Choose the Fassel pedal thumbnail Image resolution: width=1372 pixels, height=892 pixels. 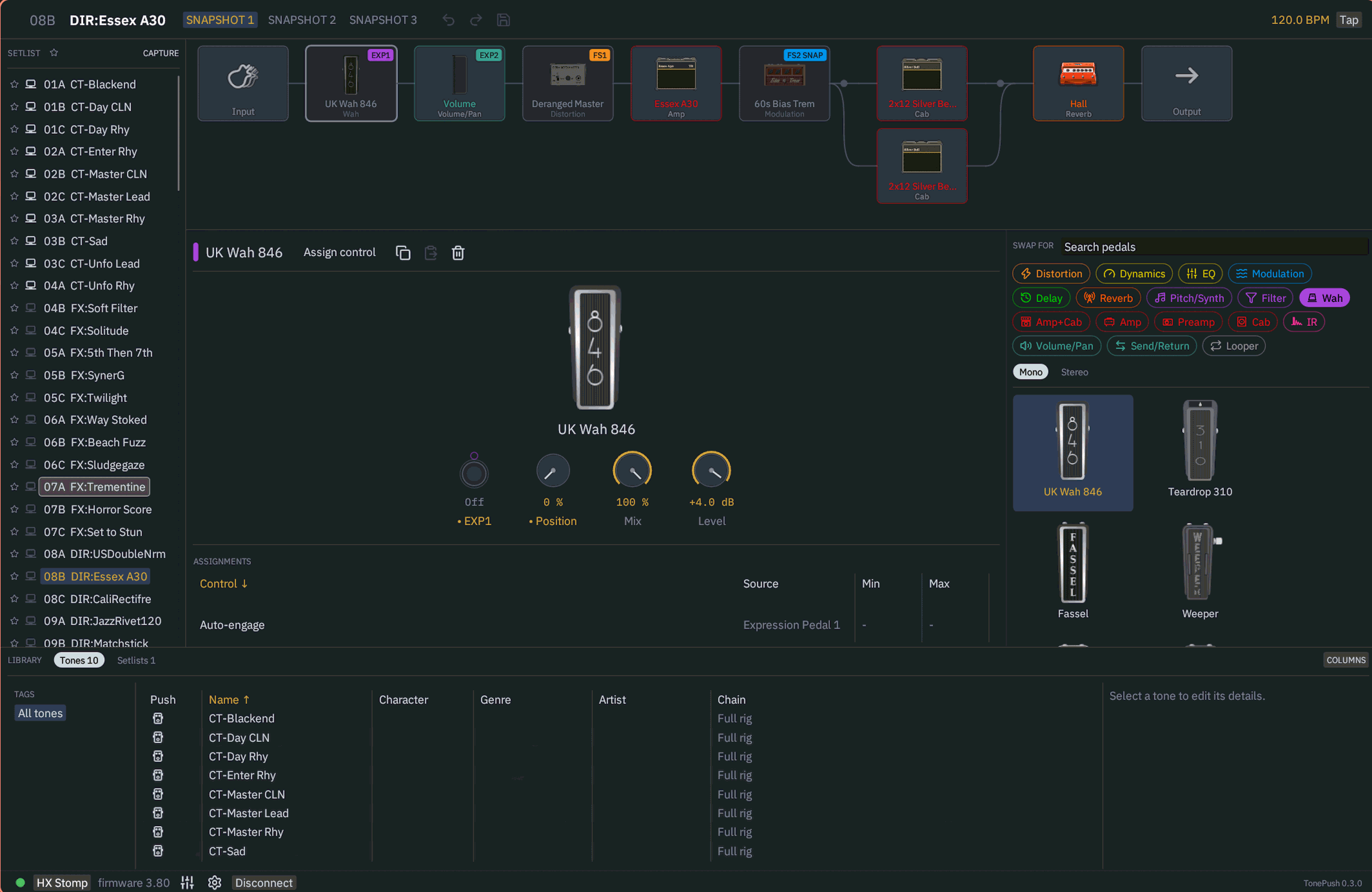(1073, 572)
